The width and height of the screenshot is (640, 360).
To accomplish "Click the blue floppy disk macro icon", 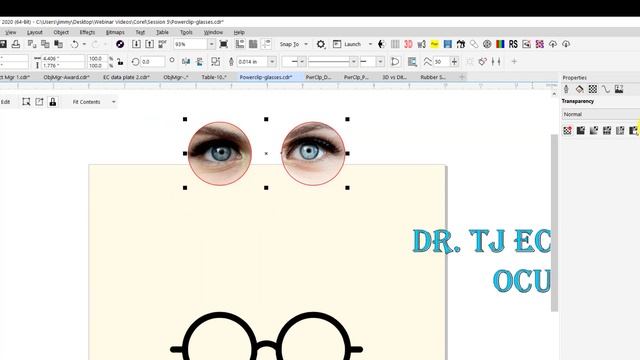I will pos(448,44).
